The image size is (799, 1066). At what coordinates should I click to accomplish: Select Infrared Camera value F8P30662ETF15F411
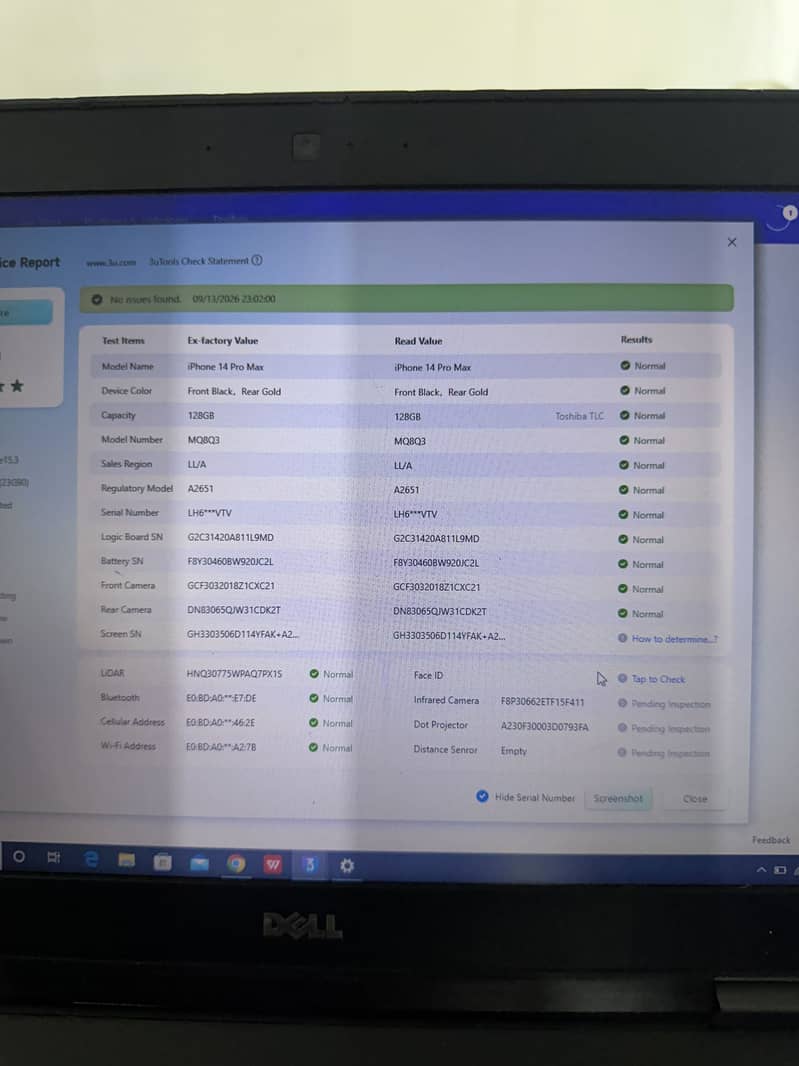[x=543, y=702]
